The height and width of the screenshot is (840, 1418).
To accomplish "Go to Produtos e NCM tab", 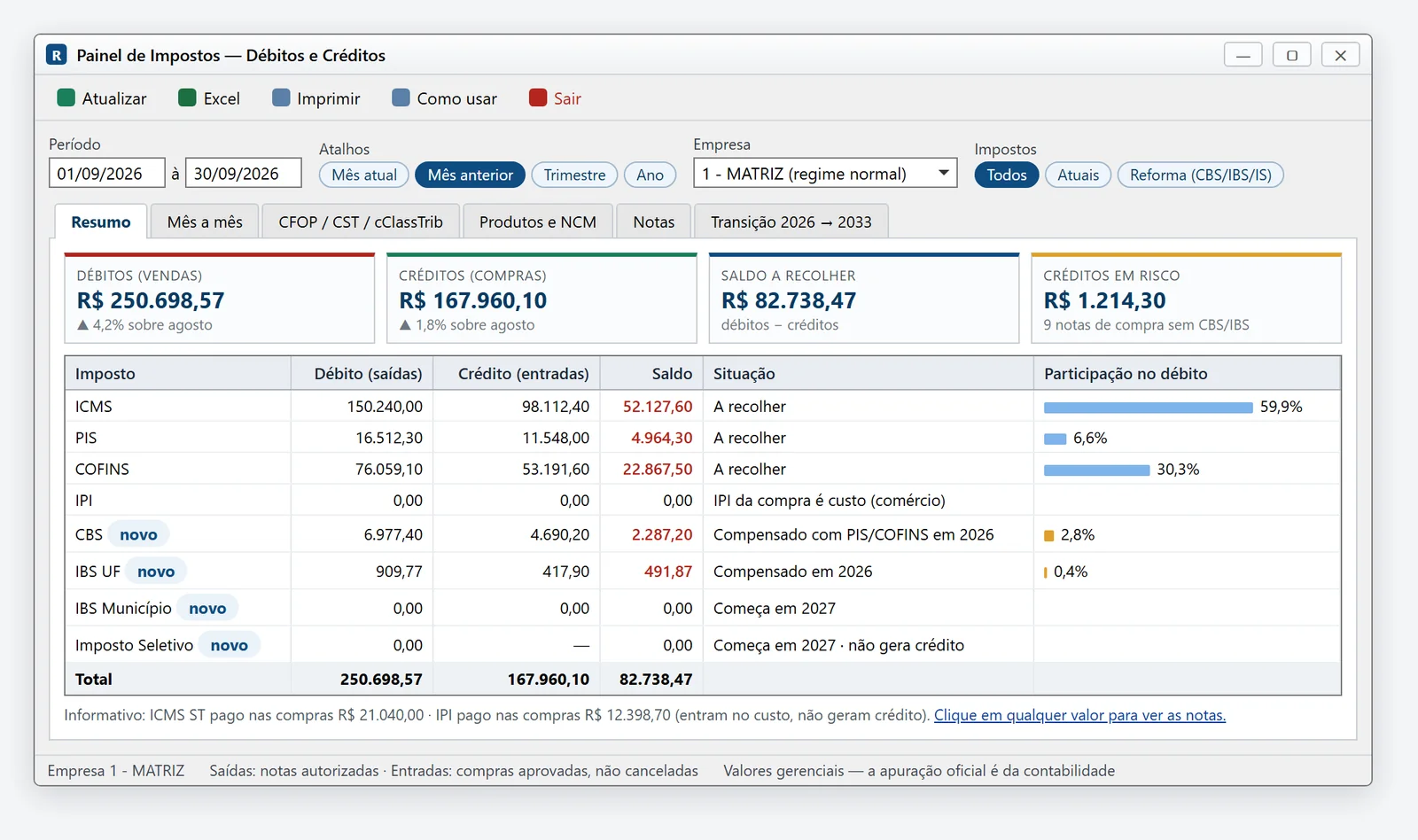I will pos(538,222).
